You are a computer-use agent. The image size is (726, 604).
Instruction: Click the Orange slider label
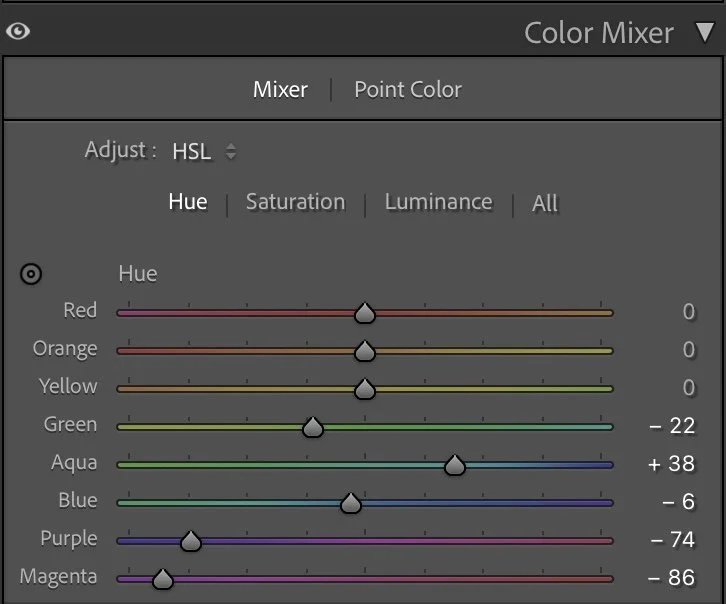point(65,349)
